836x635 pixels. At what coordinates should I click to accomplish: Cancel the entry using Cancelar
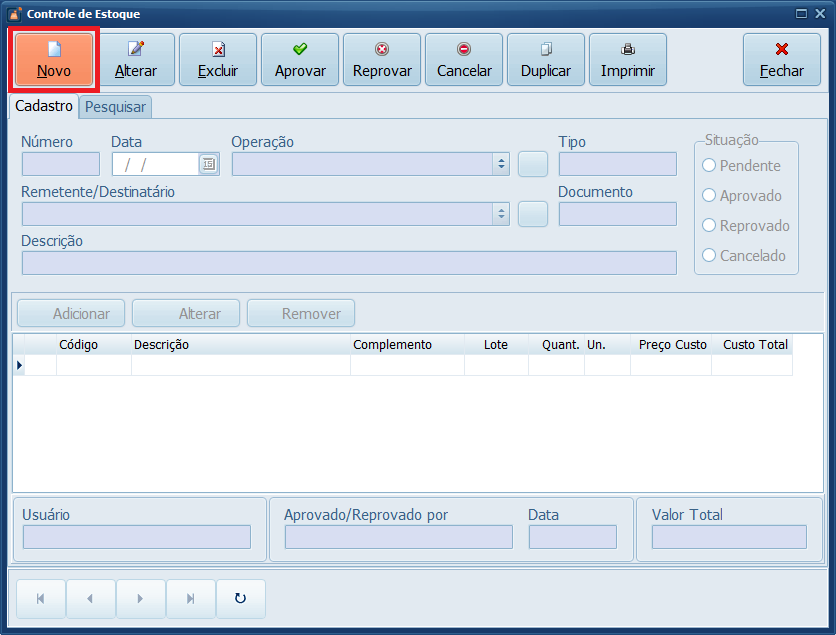pyautogui.click(x=464, y=60)
